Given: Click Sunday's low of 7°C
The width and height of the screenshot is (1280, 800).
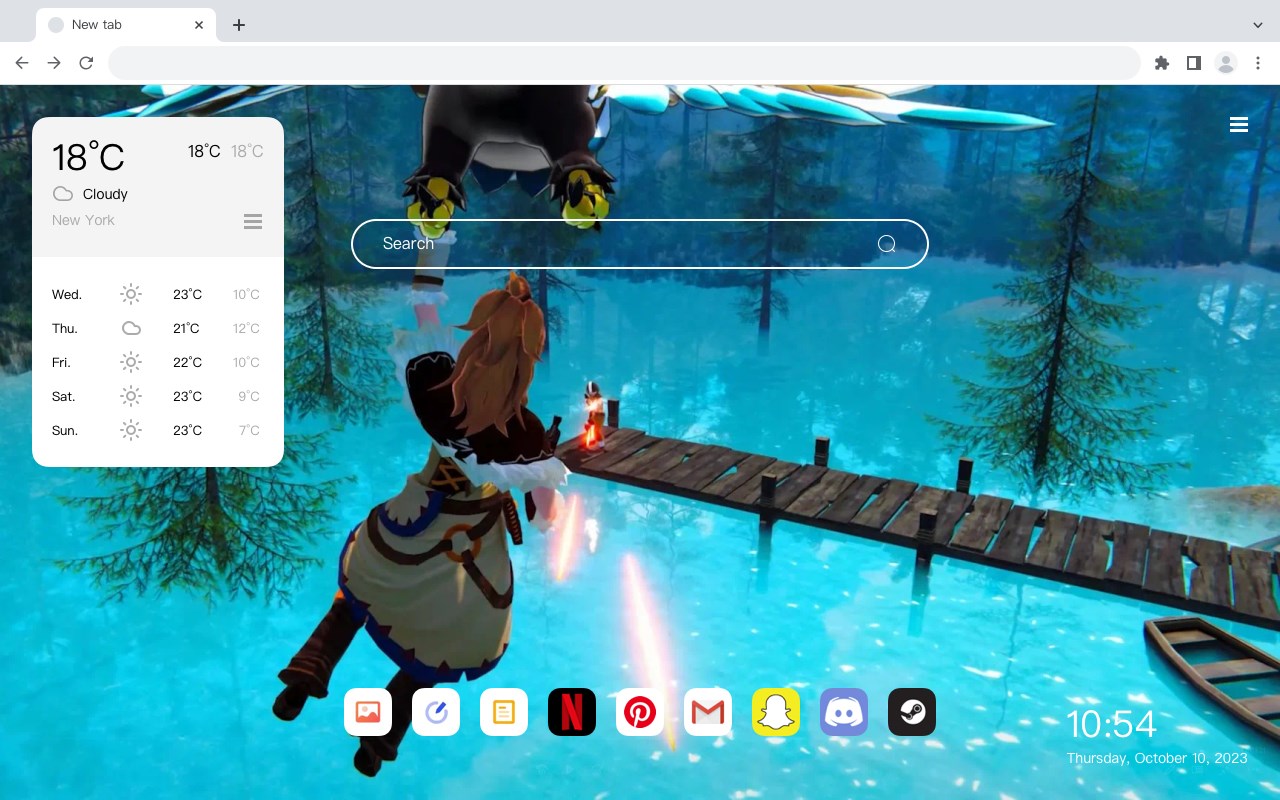Looking at the screenshot, I should point(249,430).
